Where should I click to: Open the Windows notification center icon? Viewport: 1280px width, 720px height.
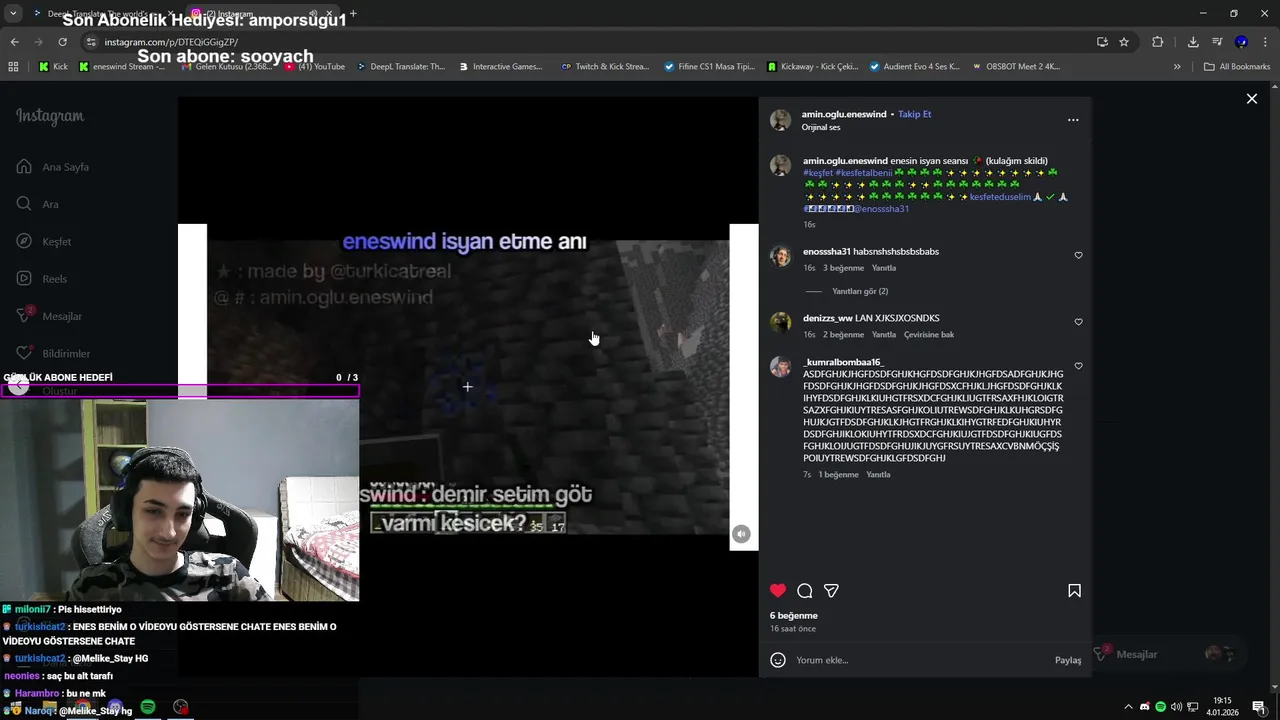click(1259, 707)
